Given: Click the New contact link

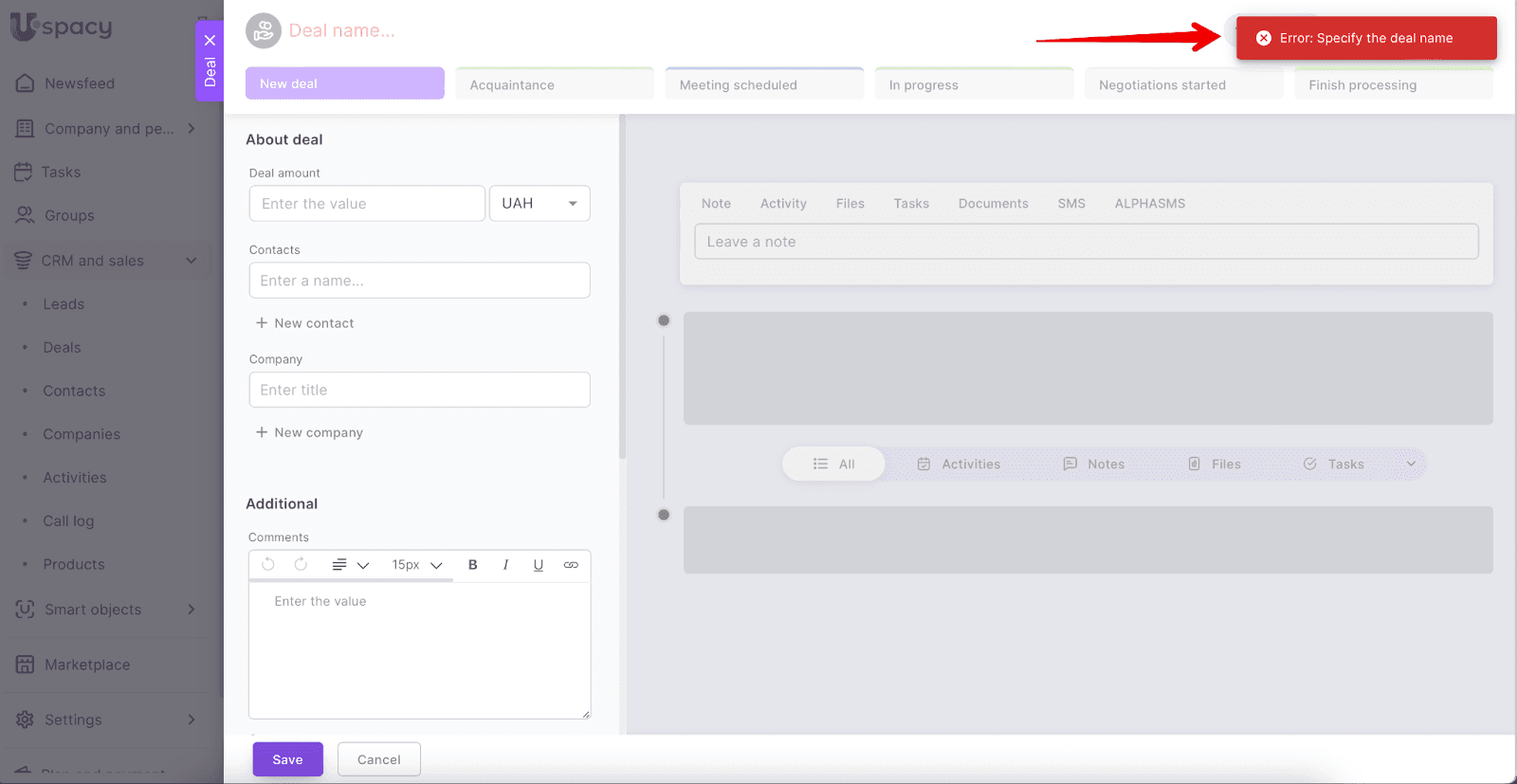Looking at the screenshot, I should click(304, 323).
